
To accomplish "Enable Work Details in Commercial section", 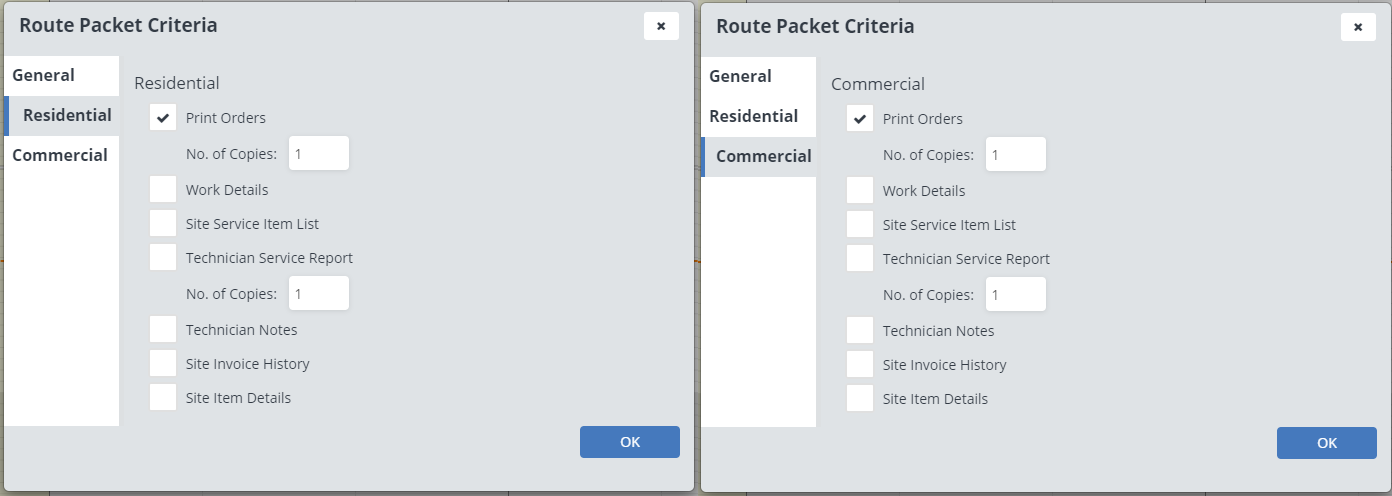I will (x=860, y=190).
